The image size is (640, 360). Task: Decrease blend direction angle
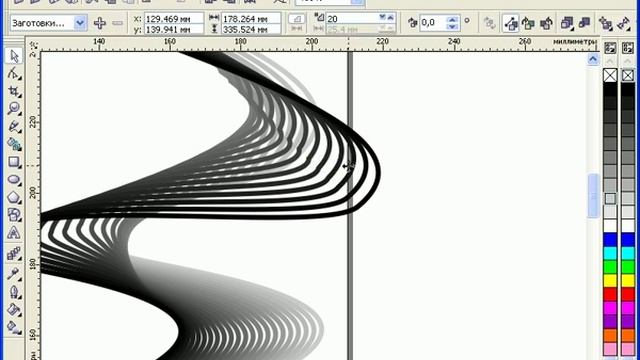[452, 27]
